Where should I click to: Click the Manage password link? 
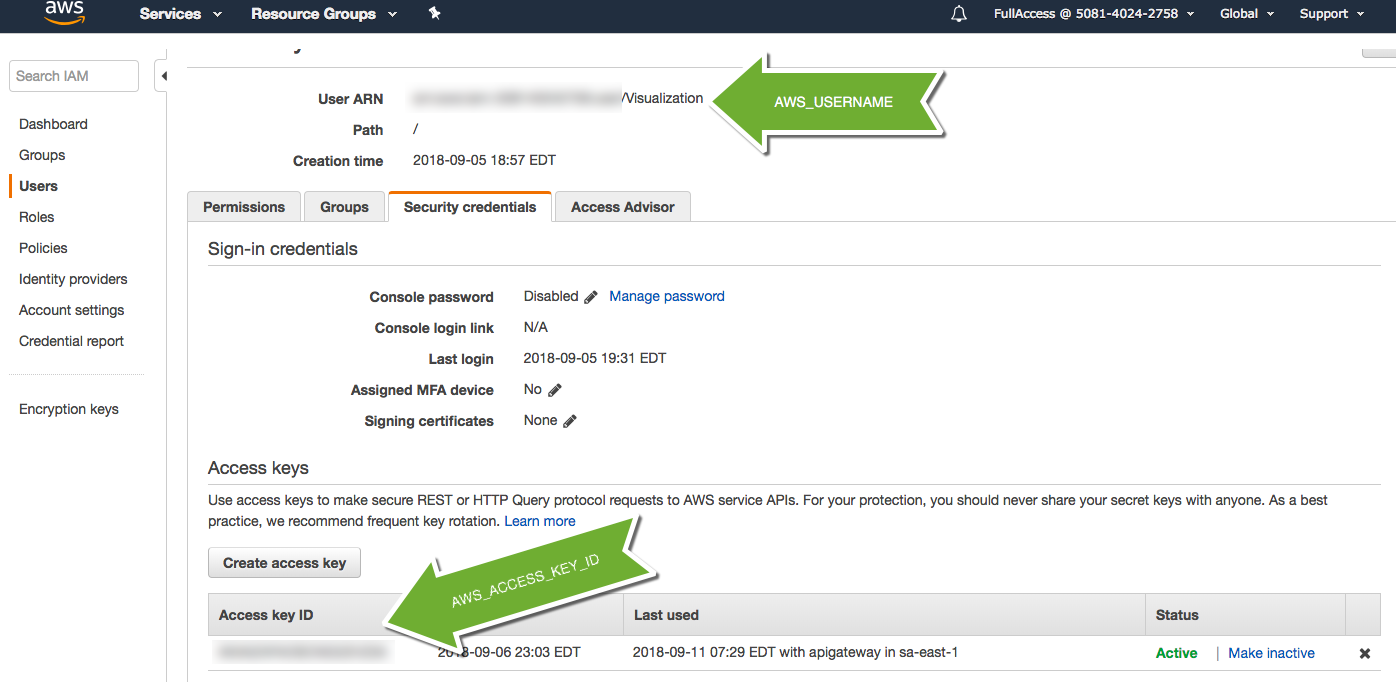[x=667, y=296]
